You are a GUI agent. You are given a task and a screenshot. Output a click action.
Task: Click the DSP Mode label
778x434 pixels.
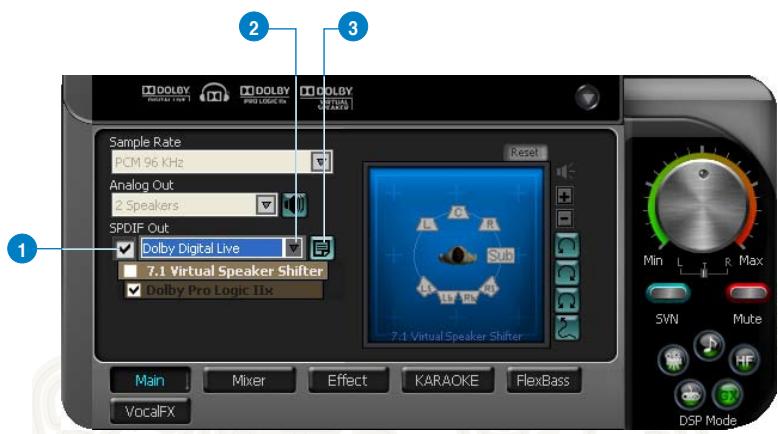coord(708,420)
